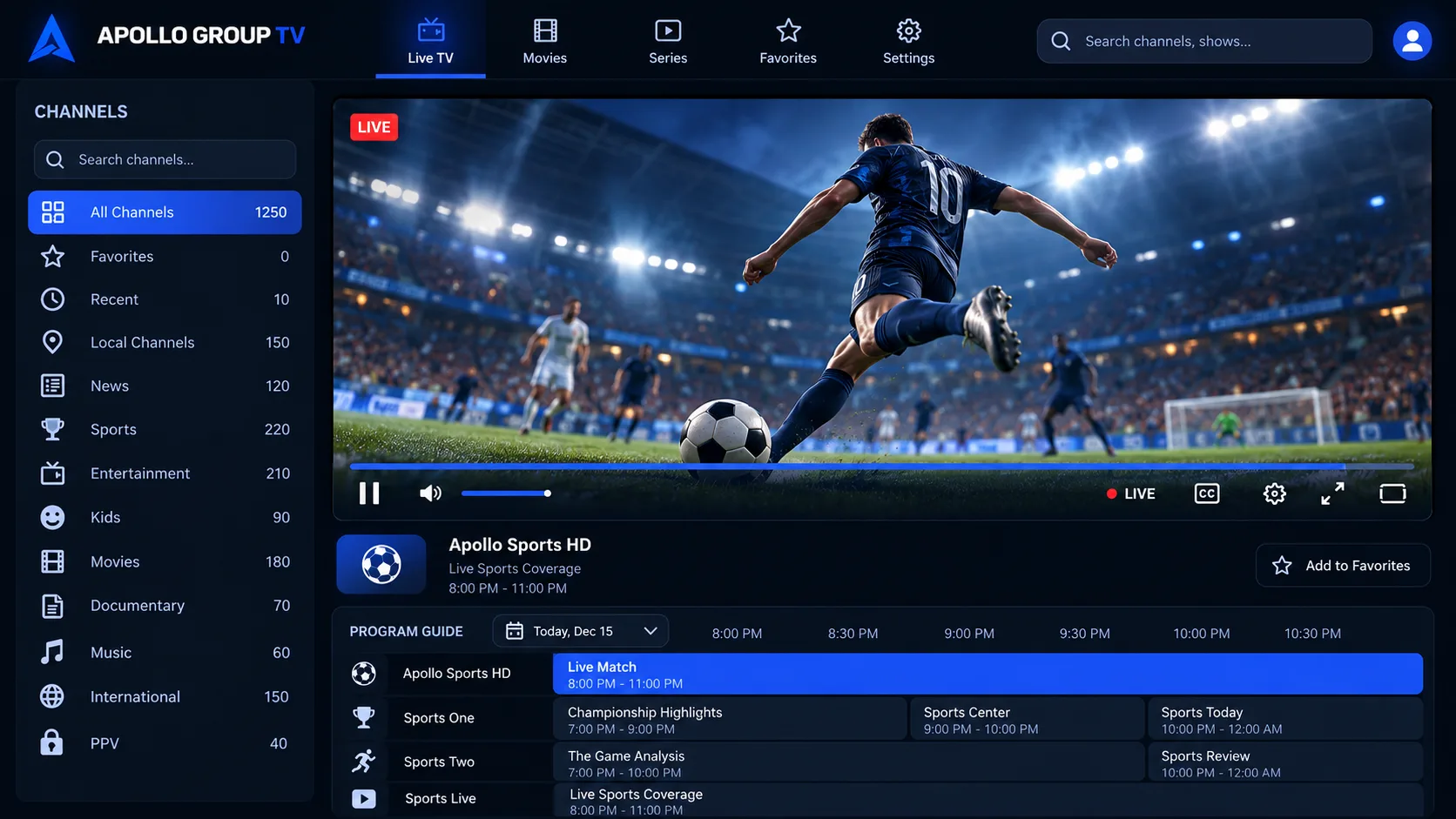The width and height of the screenshot is (1456, 819).
Task: Select Live Sports Coverage on Sports Live
Action: pyautogui.click(x=988, y=801)
